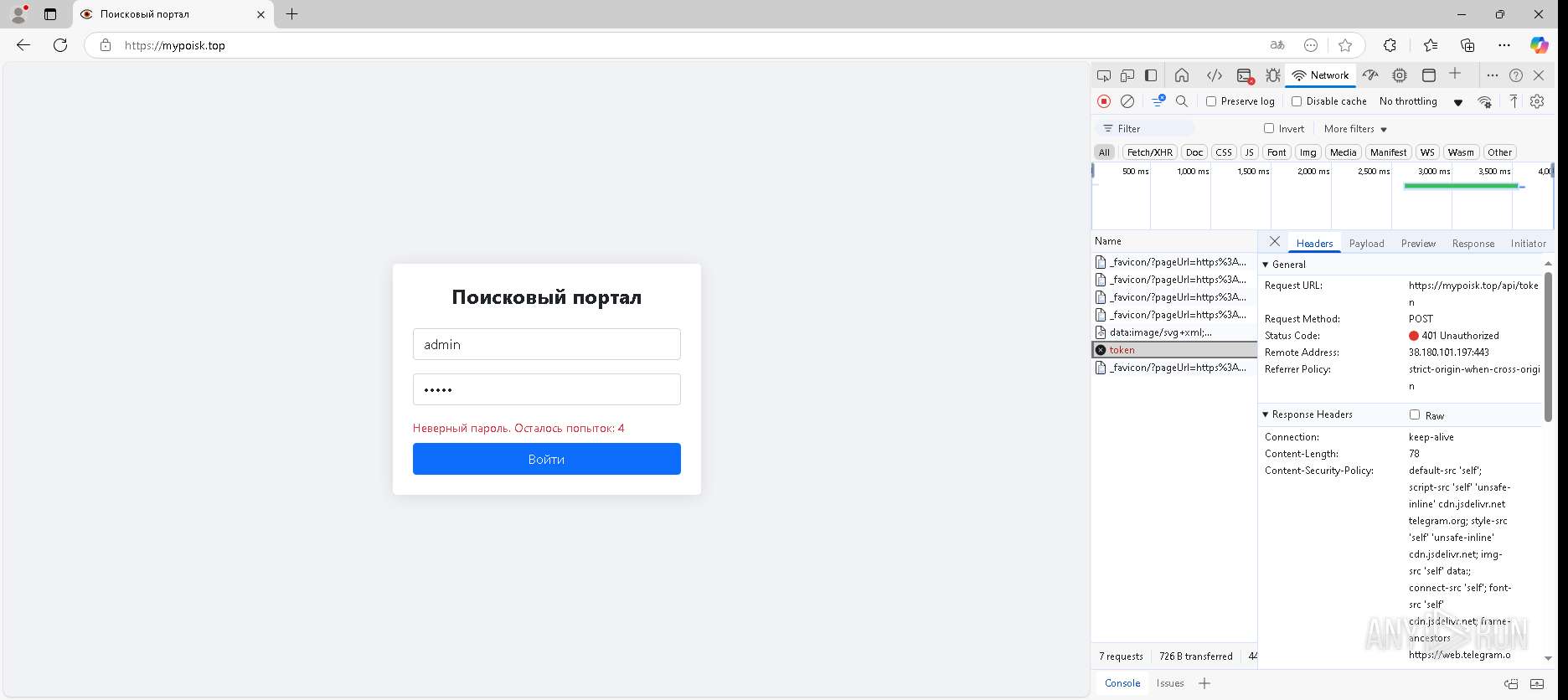Filter requests by Other type
This screenshot has height=700, width=1568.
click(x=1499, y=152)
